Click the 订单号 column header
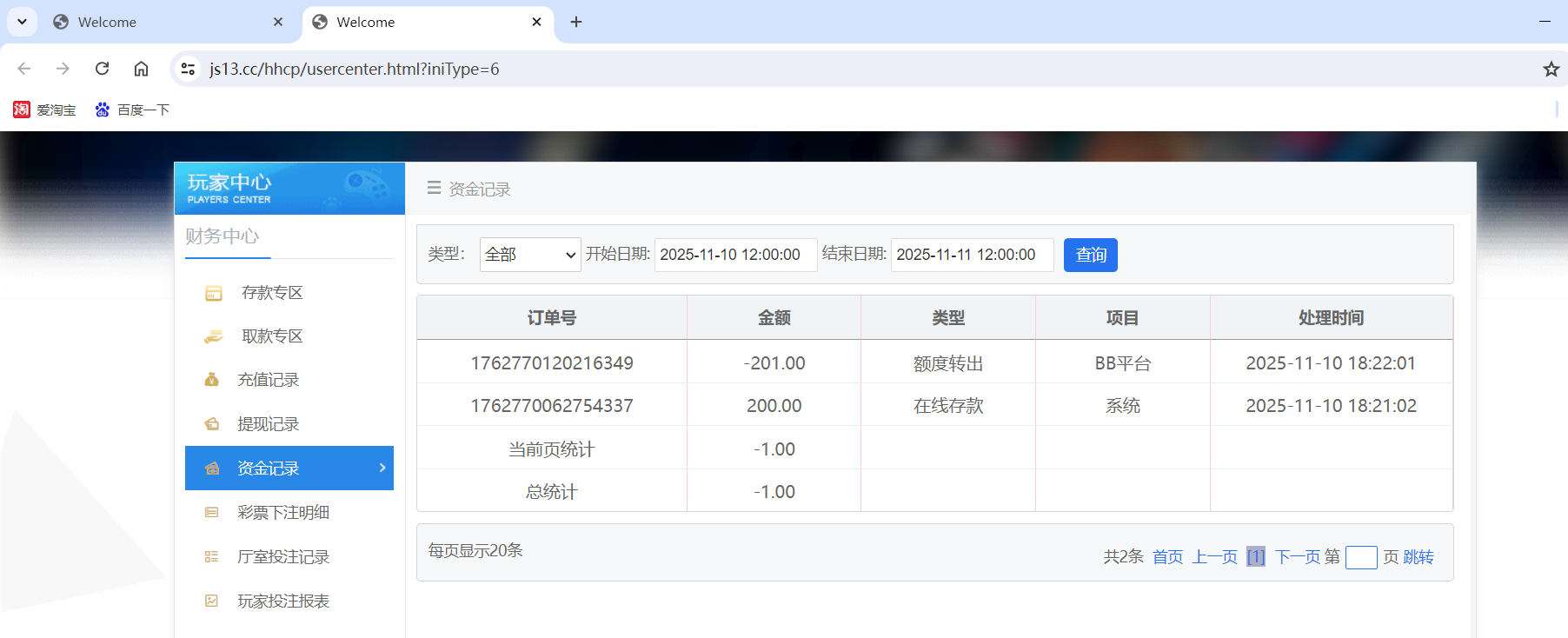This screenshot has height=638, width=1568. (552, 318)
